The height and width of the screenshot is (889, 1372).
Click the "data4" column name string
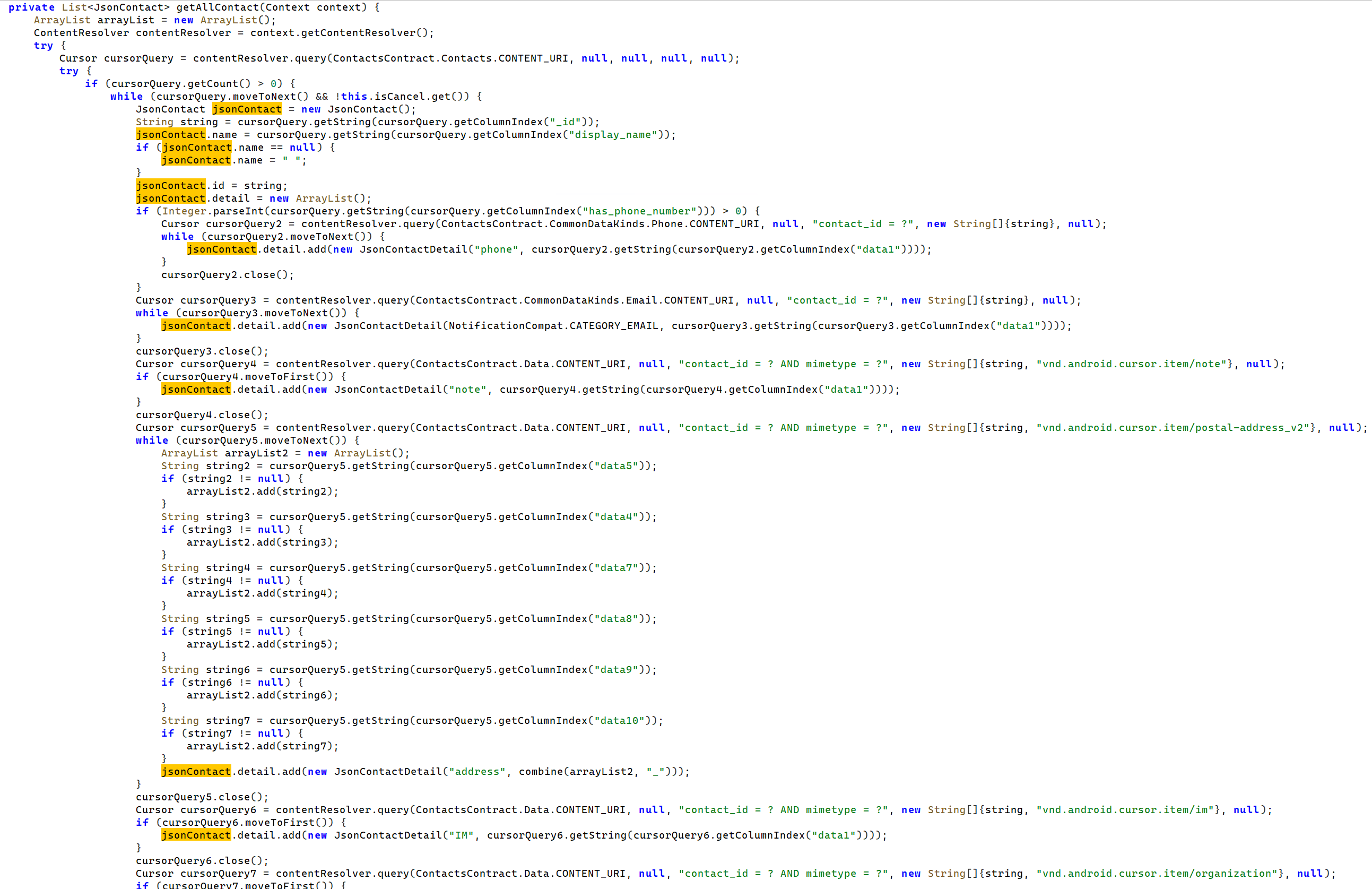616,517
